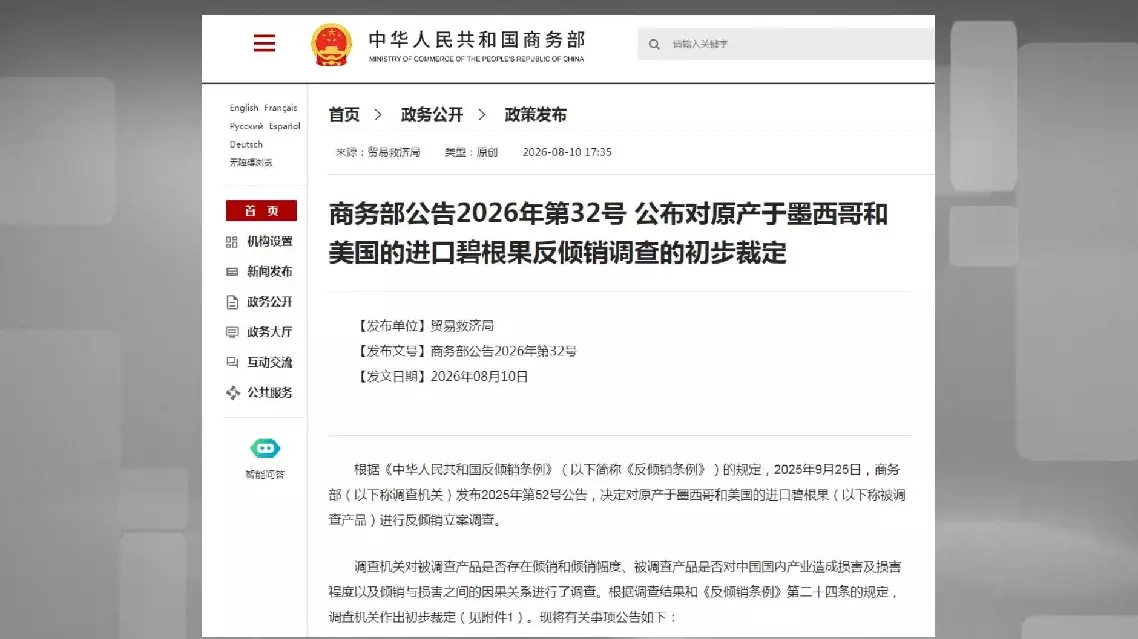Click chevron after 首页 breadcrumb
The image size is (1138, 639).
coord(378,115)
